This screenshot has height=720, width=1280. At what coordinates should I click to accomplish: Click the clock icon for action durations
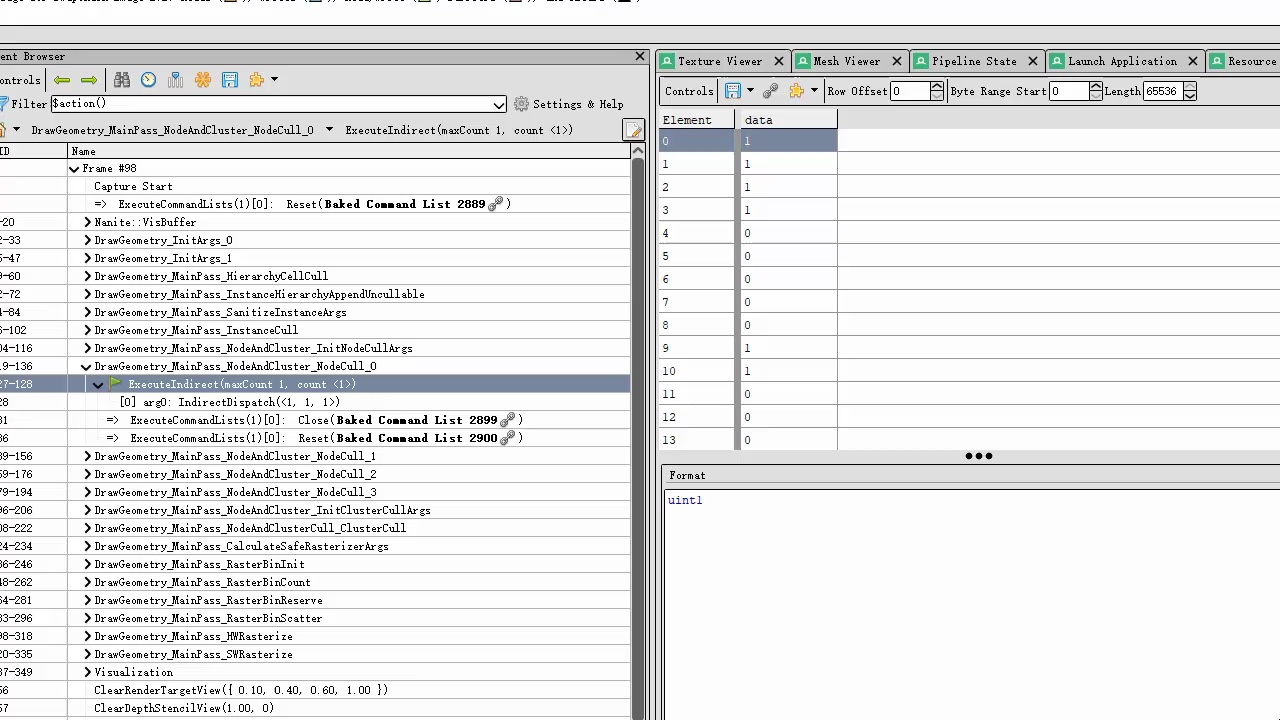click(x=149, y=80)
